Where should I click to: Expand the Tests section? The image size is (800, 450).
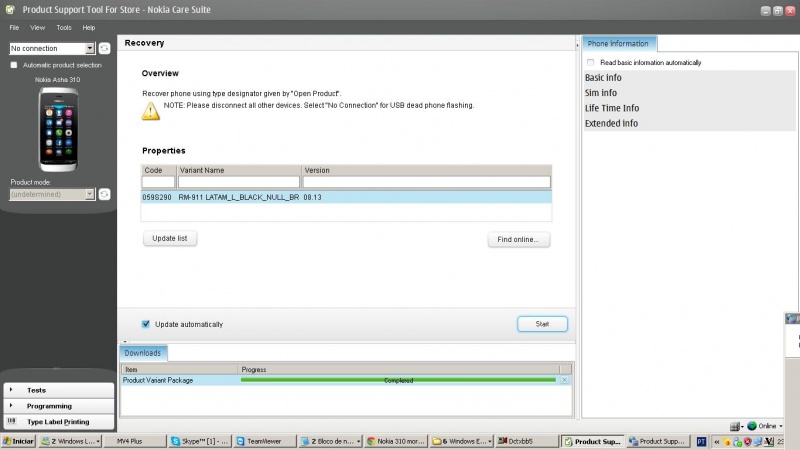coord(59,390)
